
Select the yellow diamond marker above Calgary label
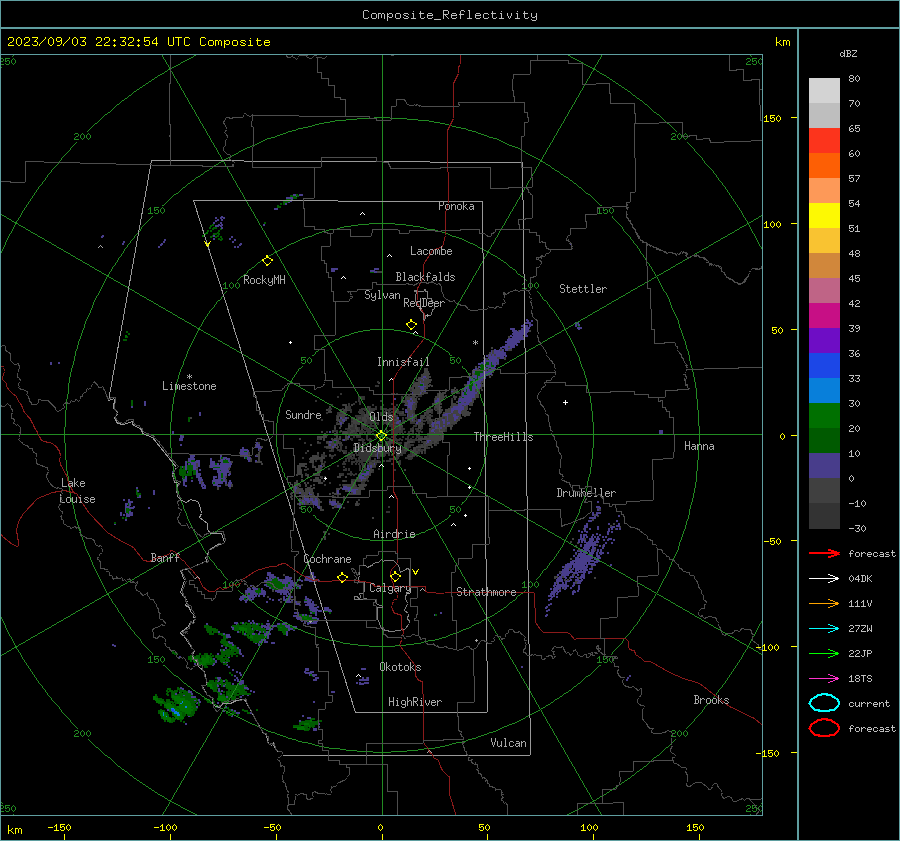point(395,576)
